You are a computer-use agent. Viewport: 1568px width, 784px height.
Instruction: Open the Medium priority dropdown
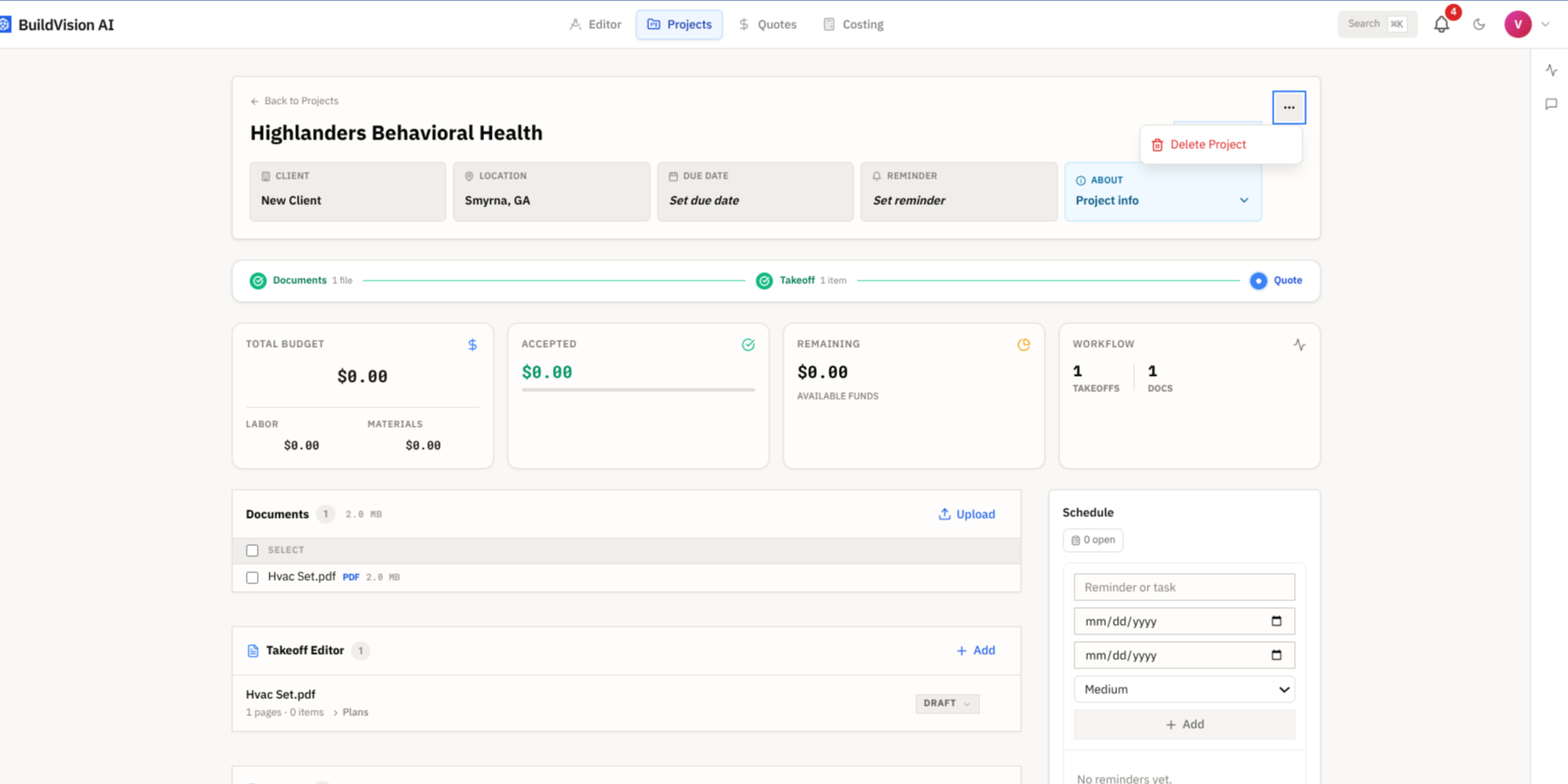pos(1184,690)
